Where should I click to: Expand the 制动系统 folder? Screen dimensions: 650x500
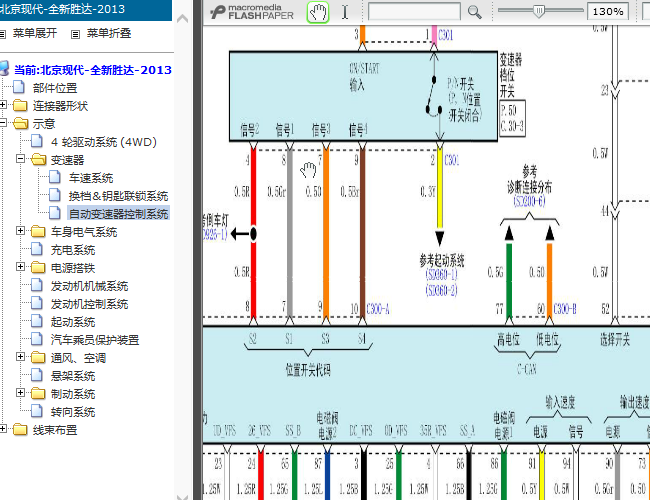(20, 392)
